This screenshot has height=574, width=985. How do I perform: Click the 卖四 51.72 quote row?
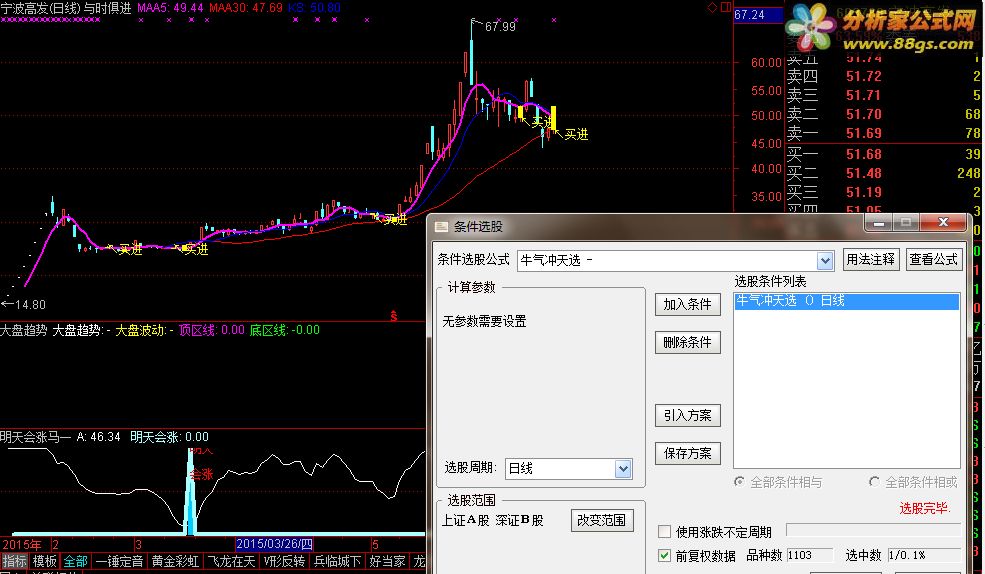coord(883,77)
